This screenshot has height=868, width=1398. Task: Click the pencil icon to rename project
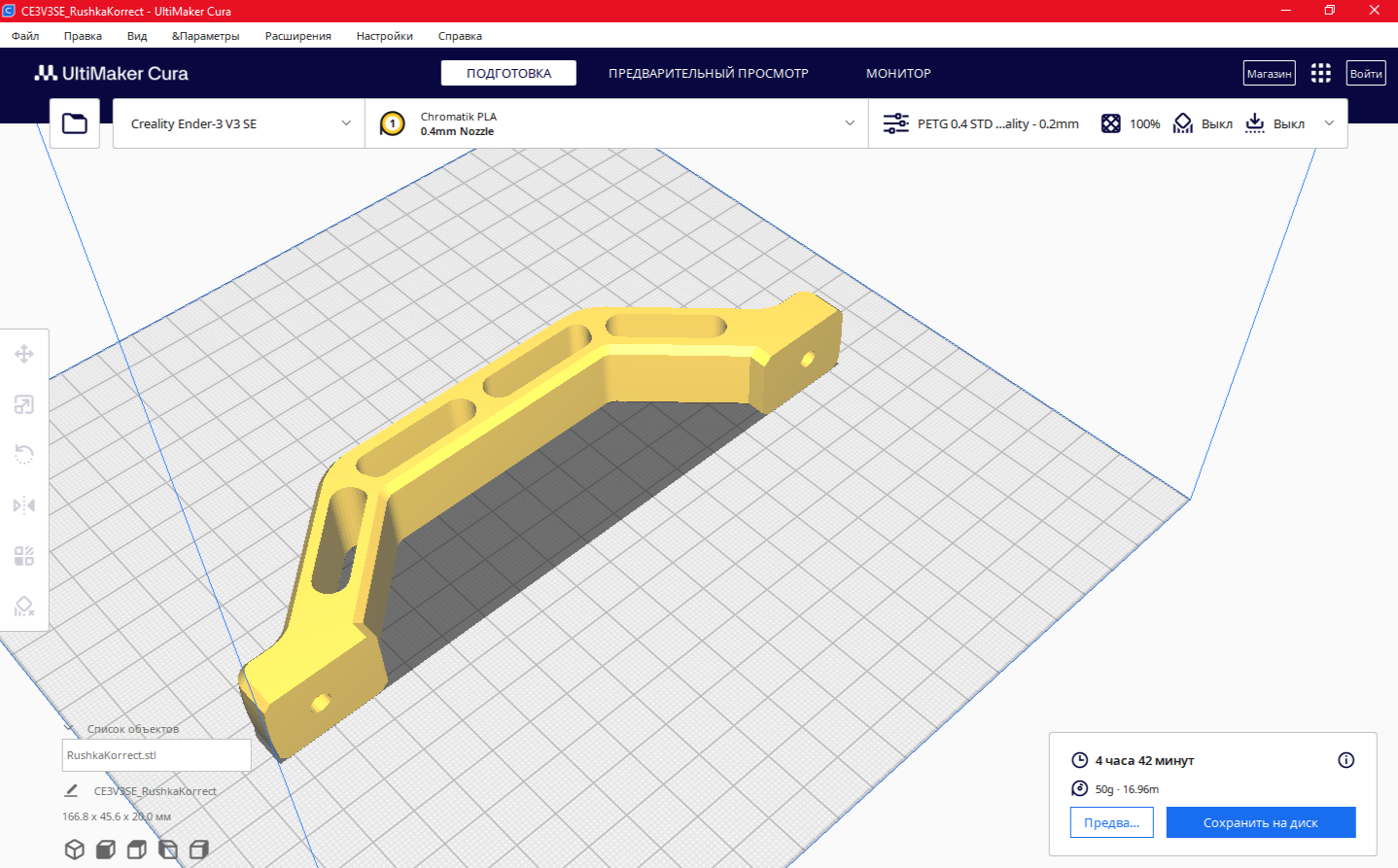(x=71, y=790)
